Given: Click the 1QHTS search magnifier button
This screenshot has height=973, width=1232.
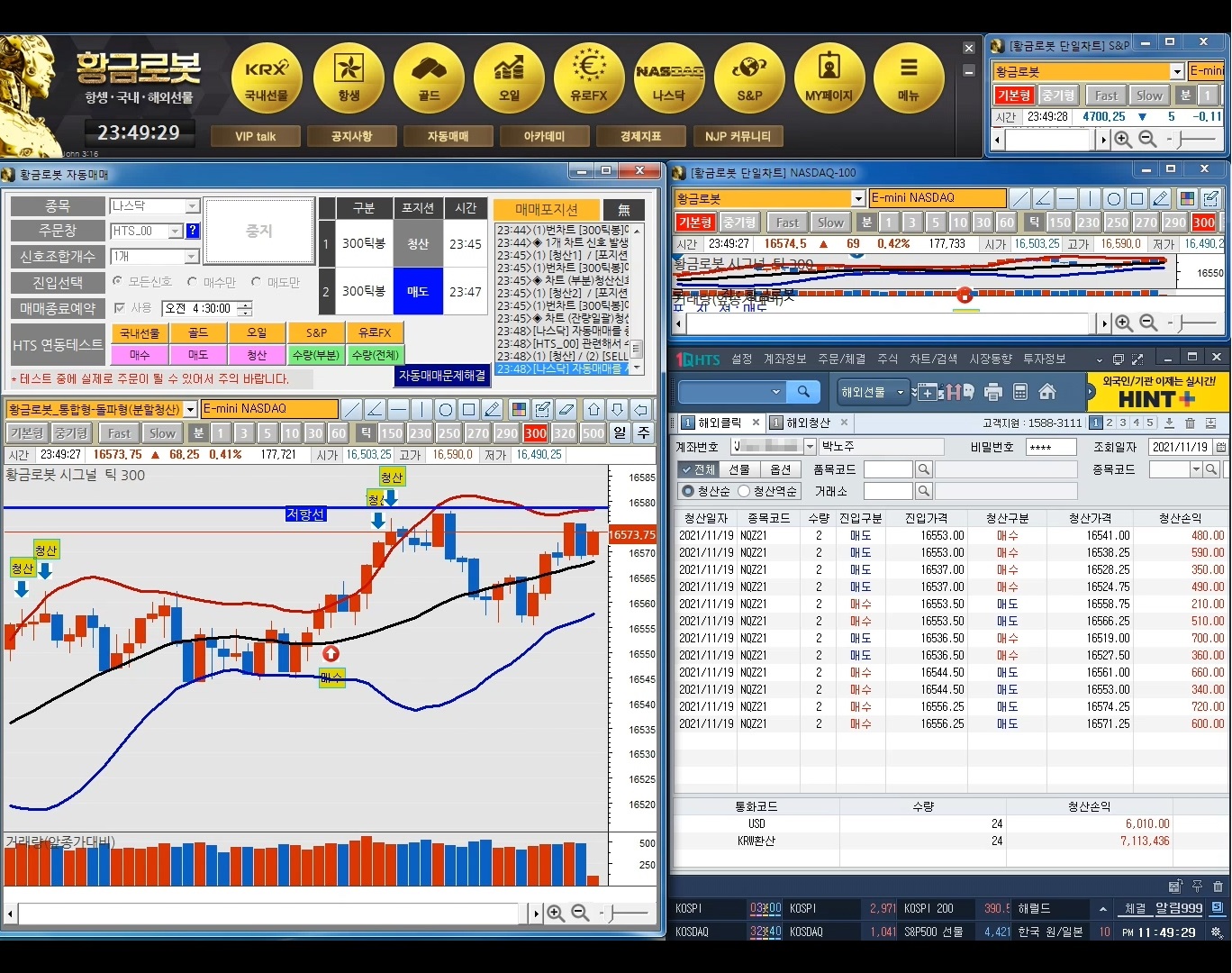Looking at the screenshot, I should [x=803, y=392].
